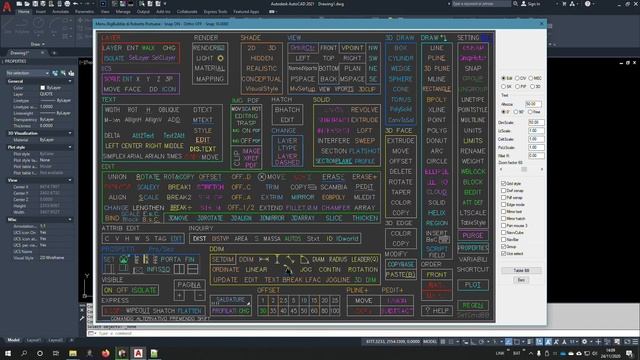The image size is (640, 360).
Task: Click Select Objects icon in Properties panel
Action: coord(63,73)
